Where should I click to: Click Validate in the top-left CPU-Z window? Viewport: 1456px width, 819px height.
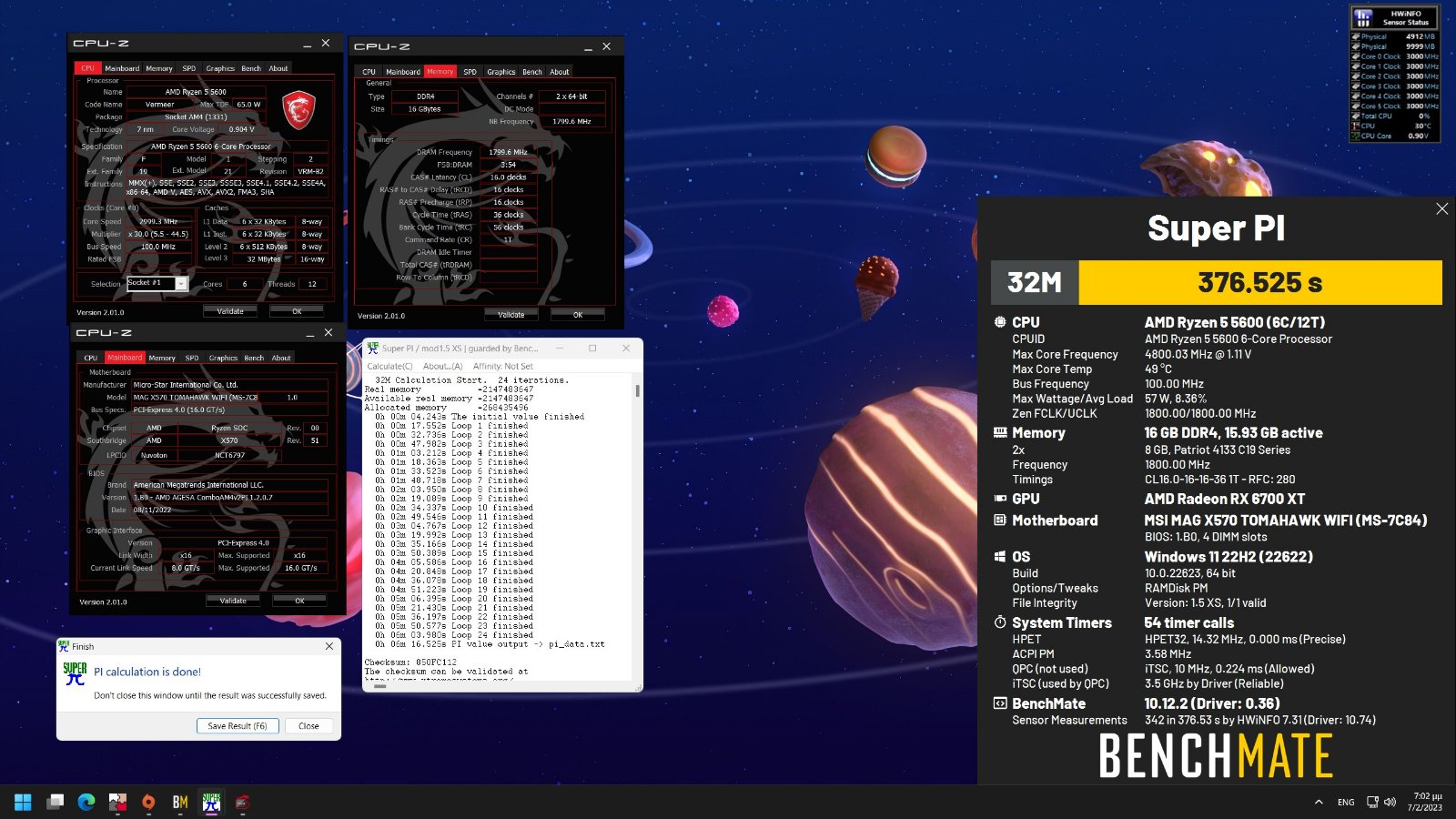point(230,311)
